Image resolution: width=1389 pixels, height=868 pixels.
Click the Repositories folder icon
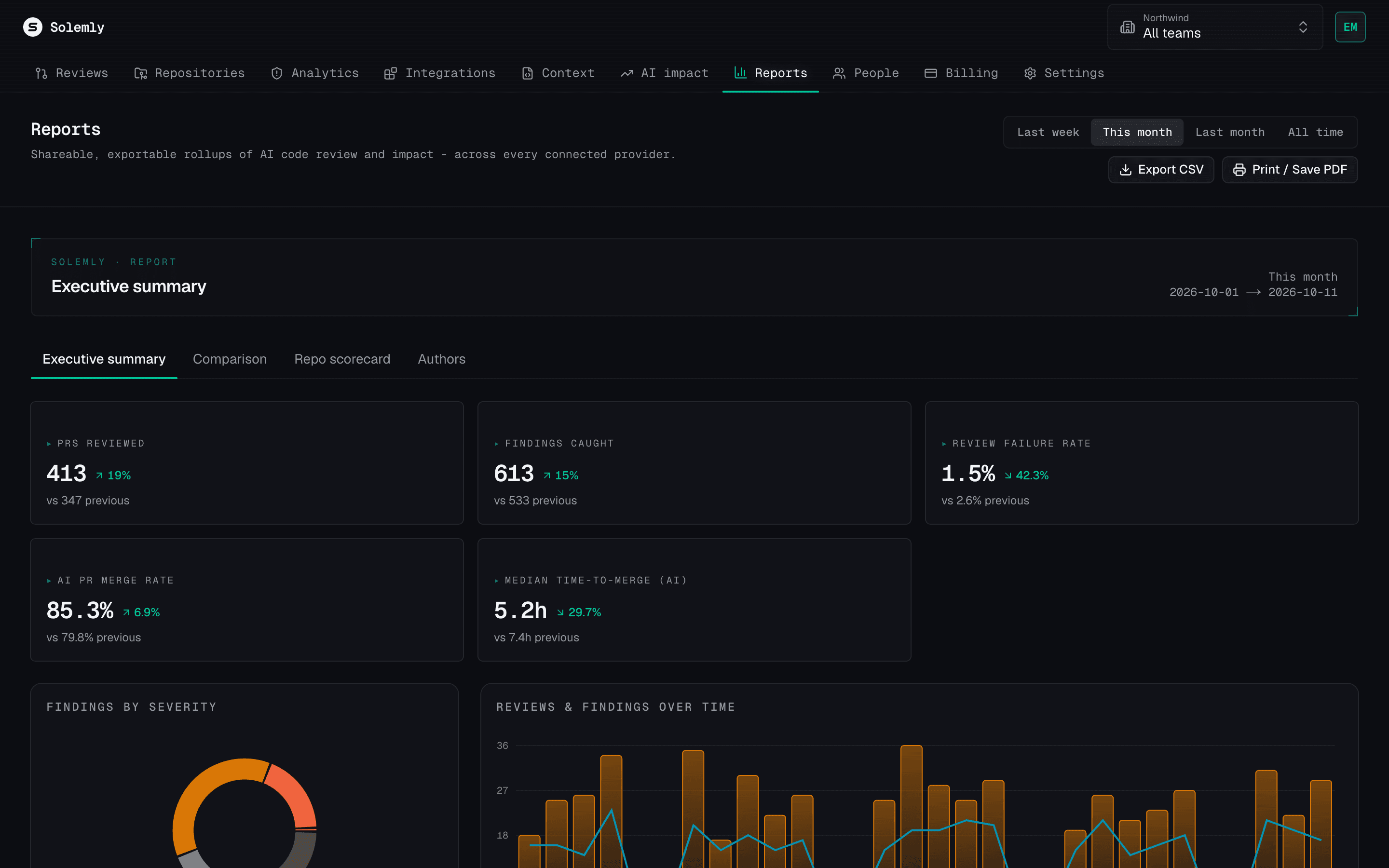pos(141,73)
